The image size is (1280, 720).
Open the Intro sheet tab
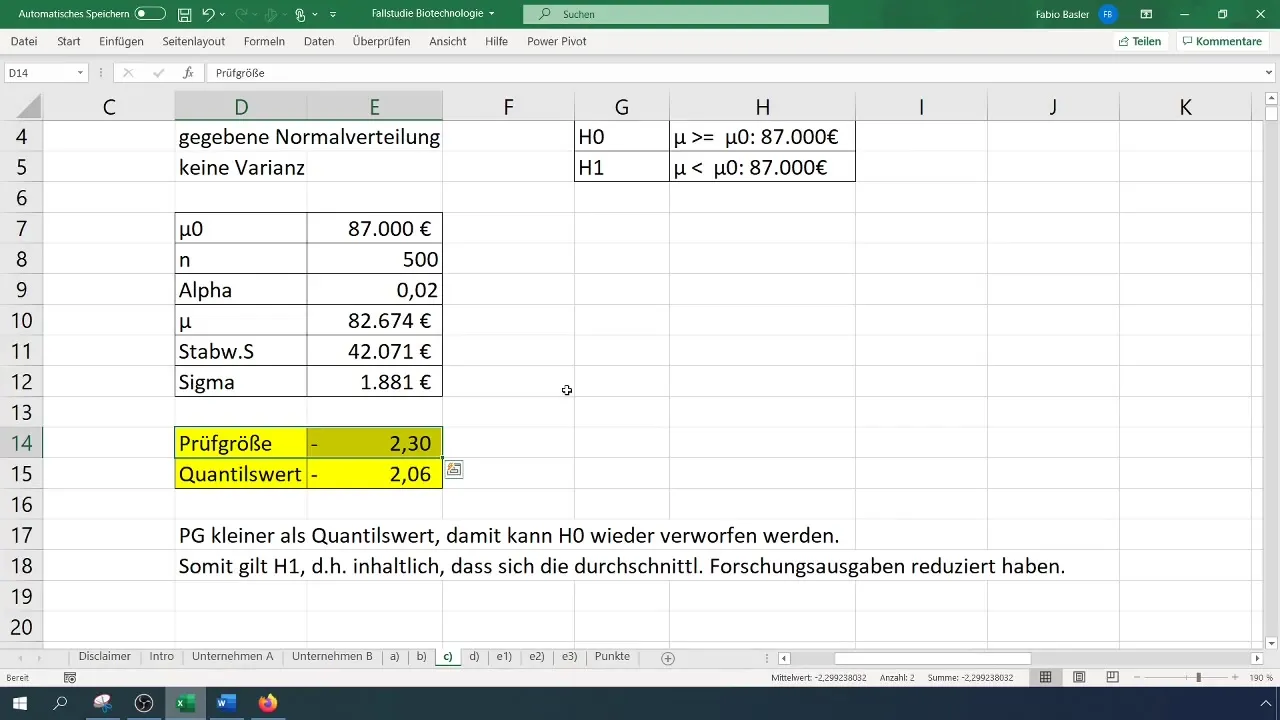pyautogui.click(x=162, y=657)
